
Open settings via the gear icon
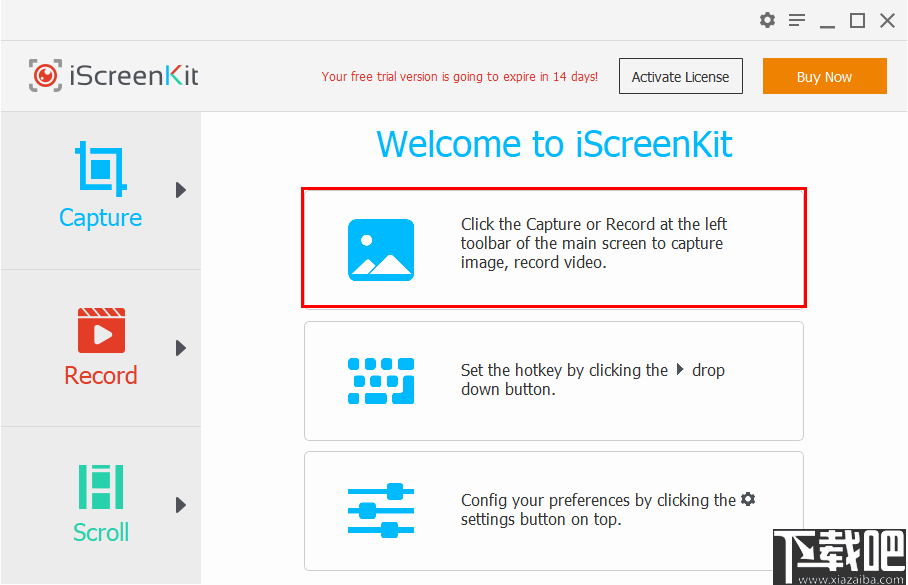tap(767, 20)
